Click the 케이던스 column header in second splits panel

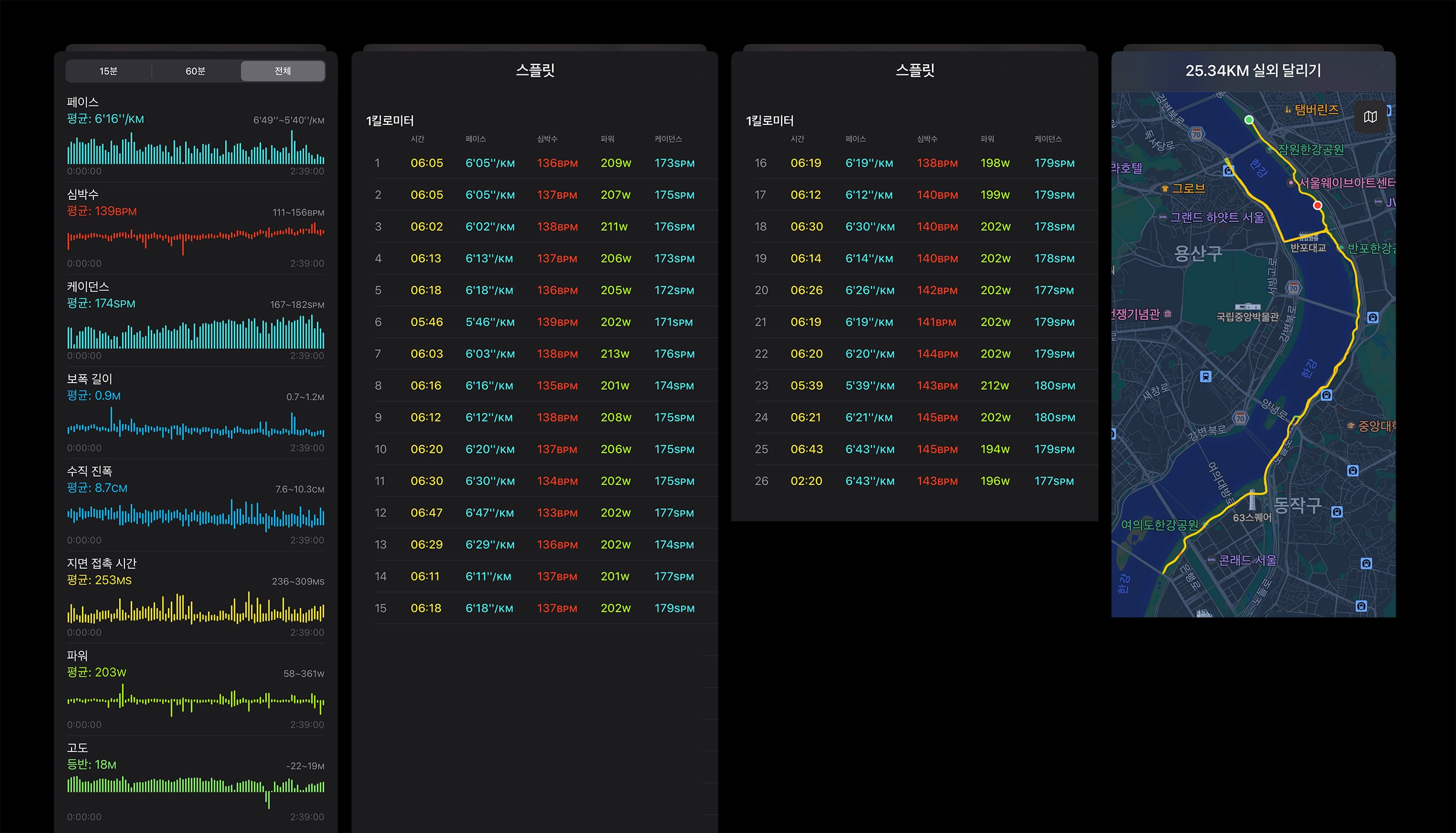click(x=1047, y=139)
